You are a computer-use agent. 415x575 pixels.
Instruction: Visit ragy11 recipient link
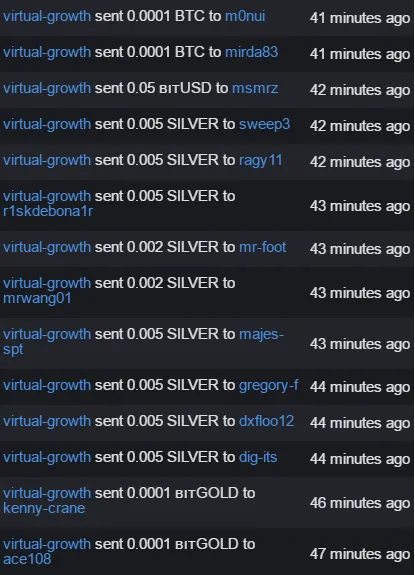coord(261,160)
